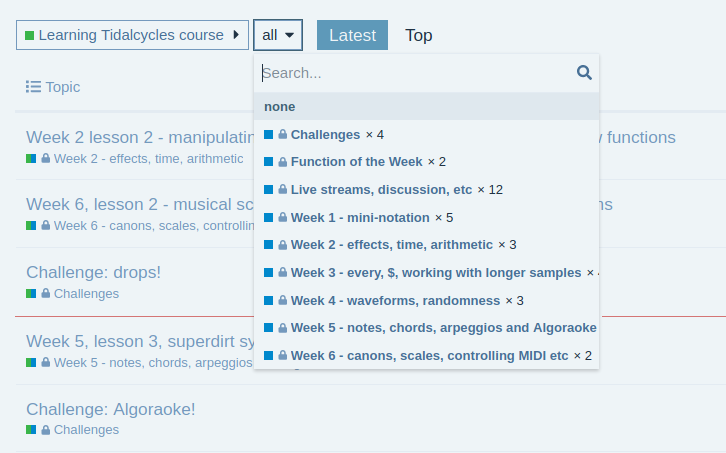Switch to the Top tab
Viewport: 726px width, 453px height.
point(419,35)
